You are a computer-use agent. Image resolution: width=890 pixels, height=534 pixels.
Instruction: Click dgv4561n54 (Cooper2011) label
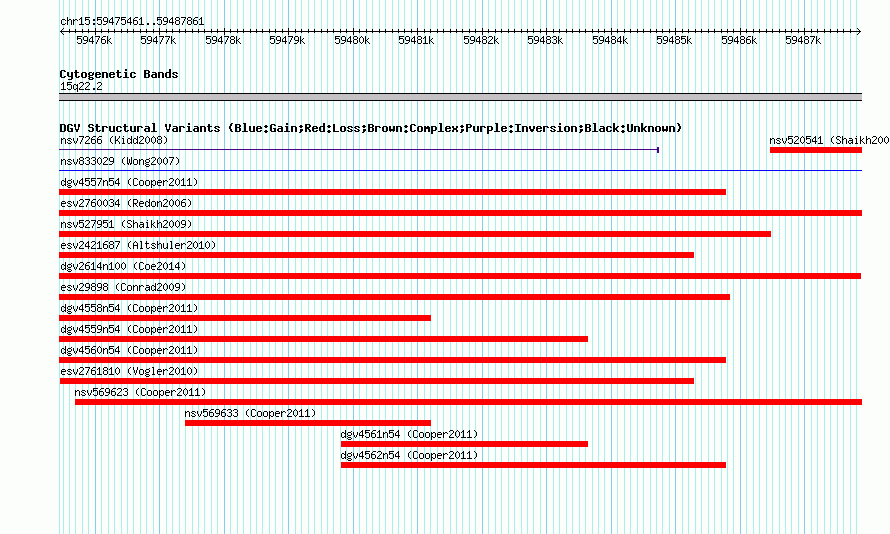coord(409,434)
